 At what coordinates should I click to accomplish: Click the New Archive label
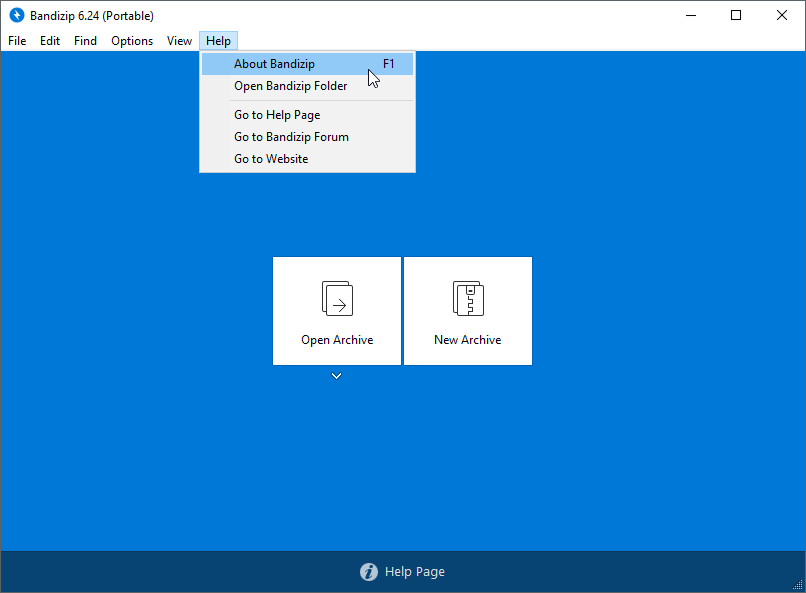(468, 340)
